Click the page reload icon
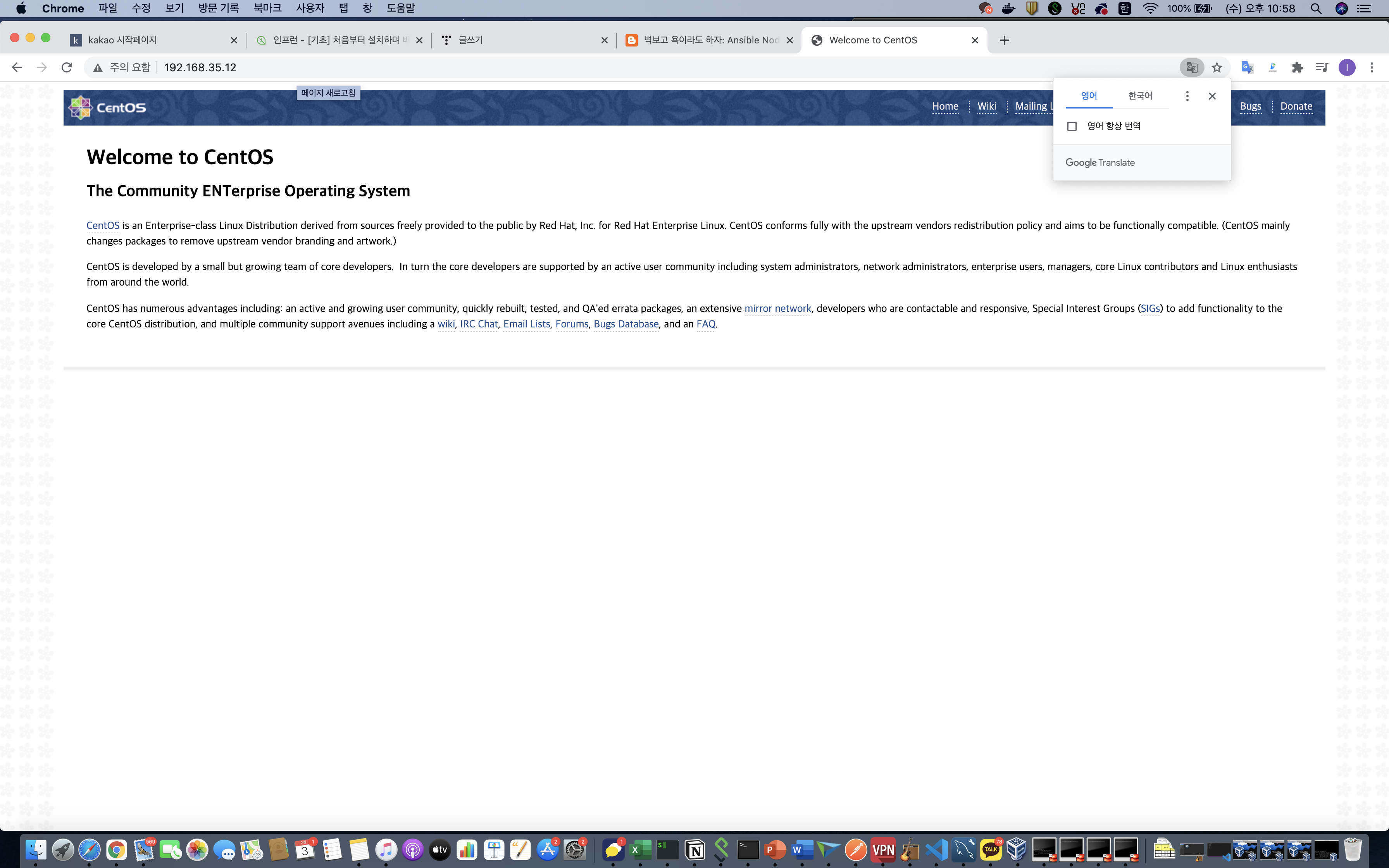The width and height of the screenshot is (1389, 868). pyautogui.click(x=67, y=67)
